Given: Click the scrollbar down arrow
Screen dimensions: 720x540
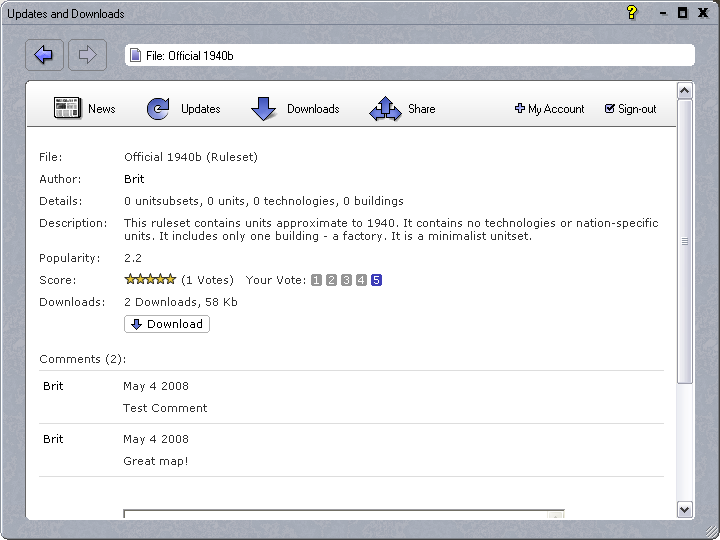Looking at the screenshot, I should coord(684,509).
